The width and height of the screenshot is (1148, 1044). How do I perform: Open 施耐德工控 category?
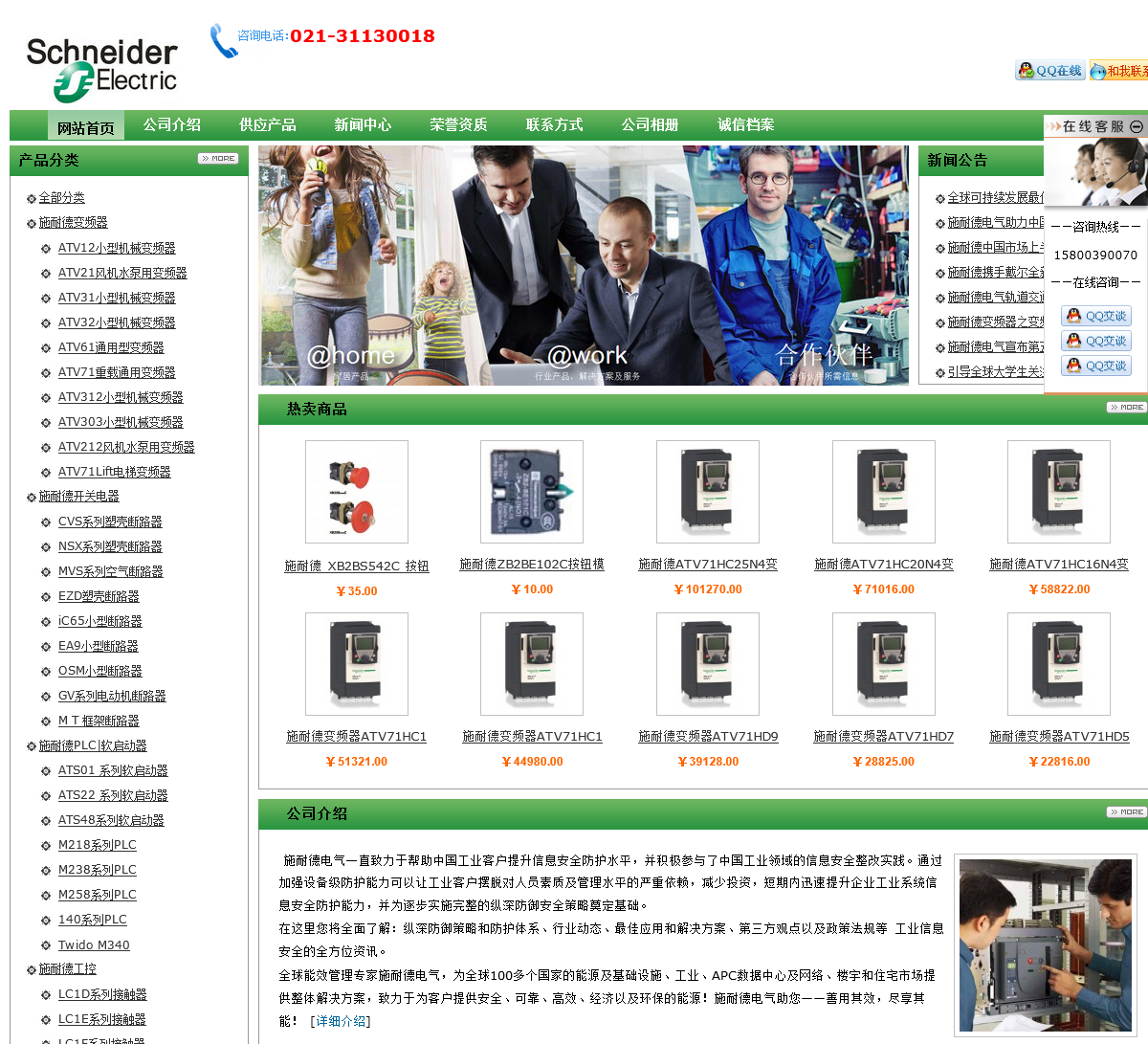pos(68,969)
